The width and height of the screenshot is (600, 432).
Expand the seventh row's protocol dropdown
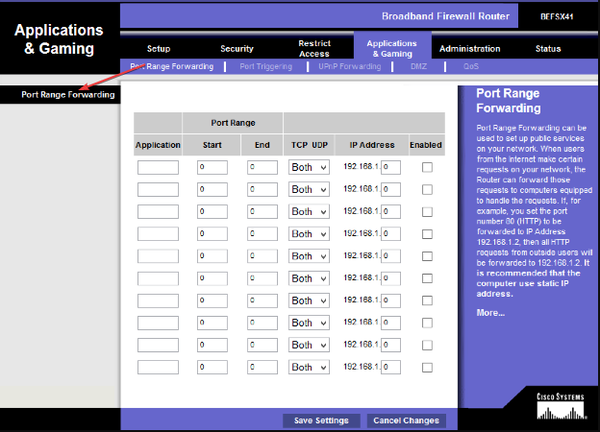(x=309, y=300)
